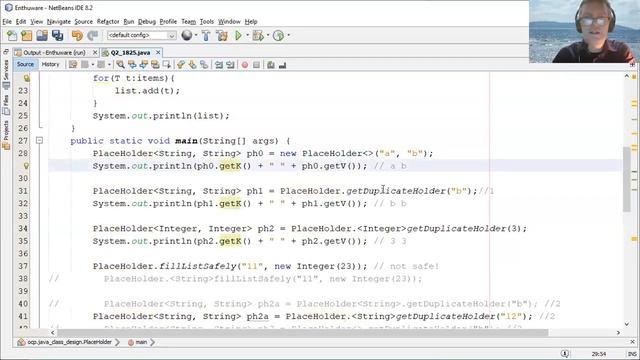The width and height of the screenshot is (640, 360).
Task: Click the Previous Bookmark icon
Action: tap(181, 64)
